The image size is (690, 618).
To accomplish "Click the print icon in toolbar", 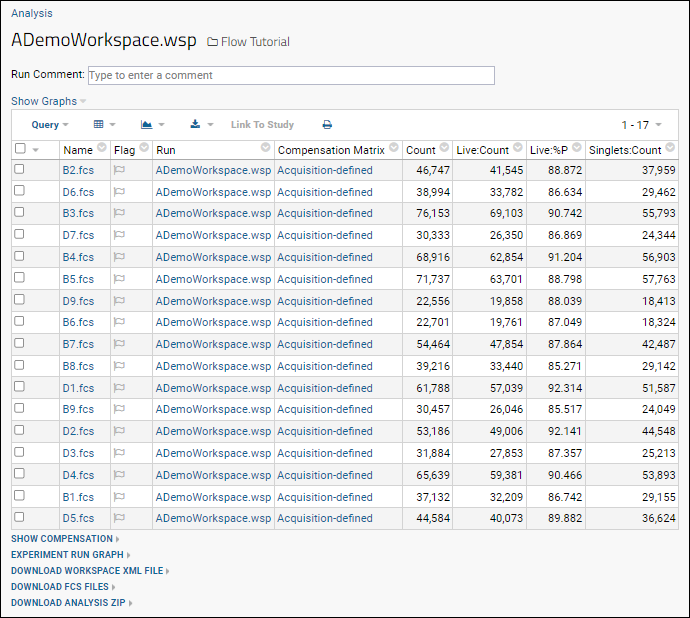I will coord(327,125).
